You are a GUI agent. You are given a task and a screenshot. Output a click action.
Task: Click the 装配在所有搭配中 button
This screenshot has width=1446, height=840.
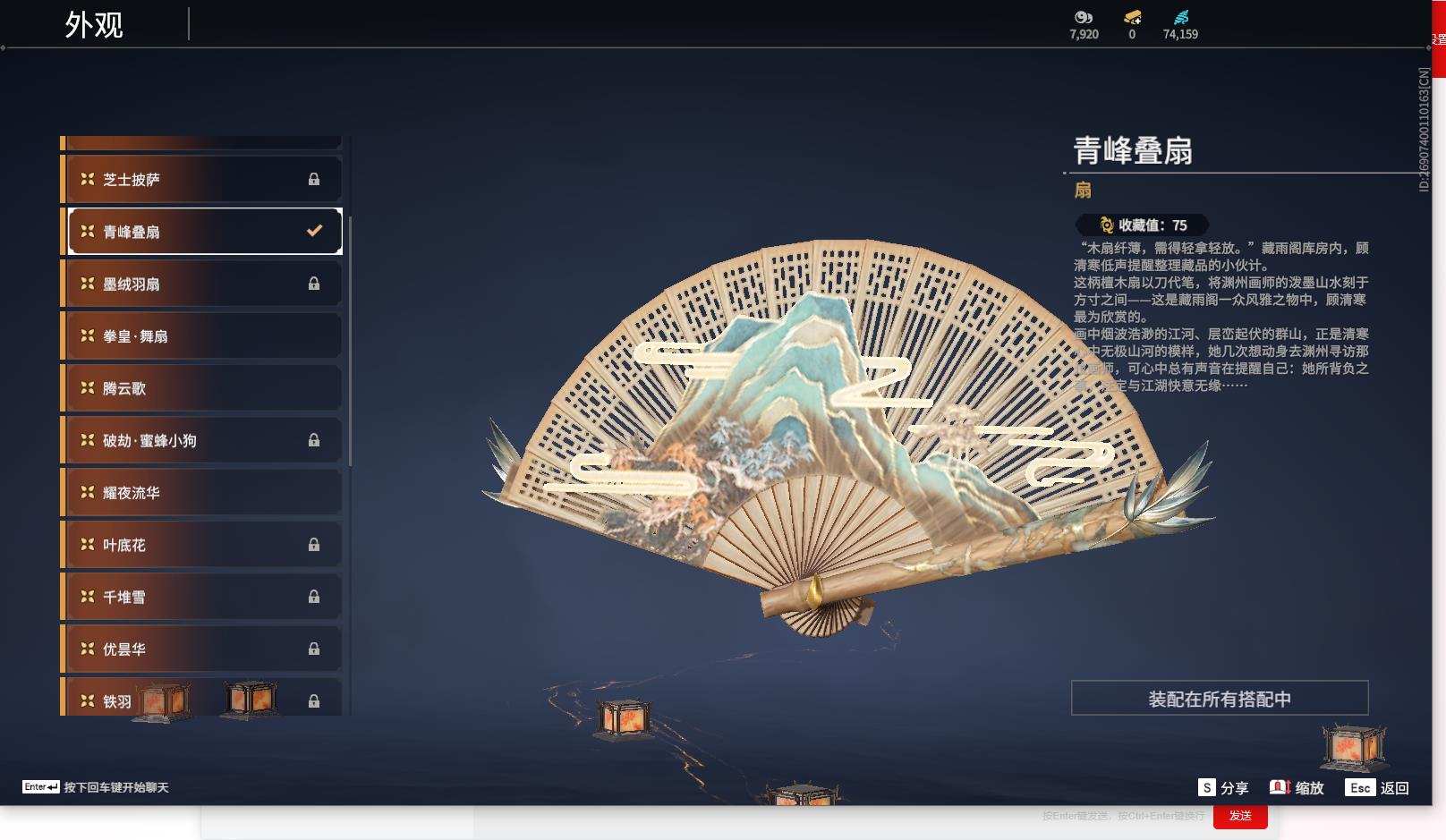coord(1220,697)
